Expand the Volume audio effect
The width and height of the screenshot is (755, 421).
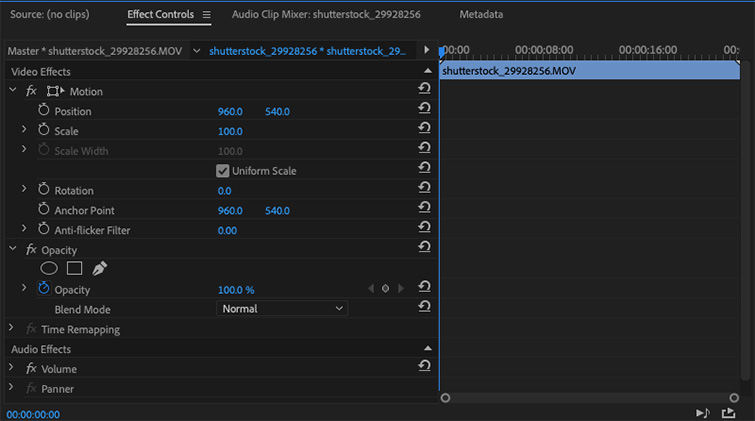[11, 369]
